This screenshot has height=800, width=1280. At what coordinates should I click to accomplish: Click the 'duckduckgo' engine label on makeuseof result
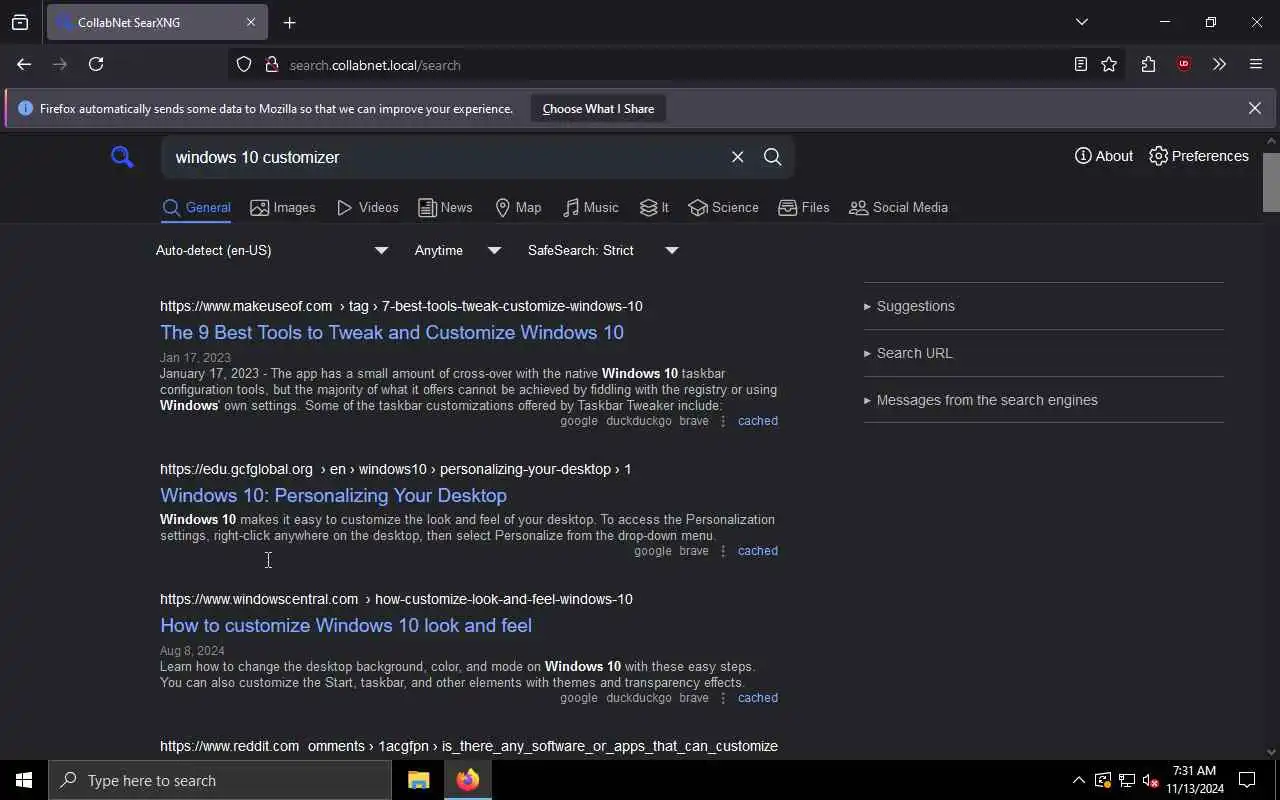pyautogui.click(x=639, y=421)
